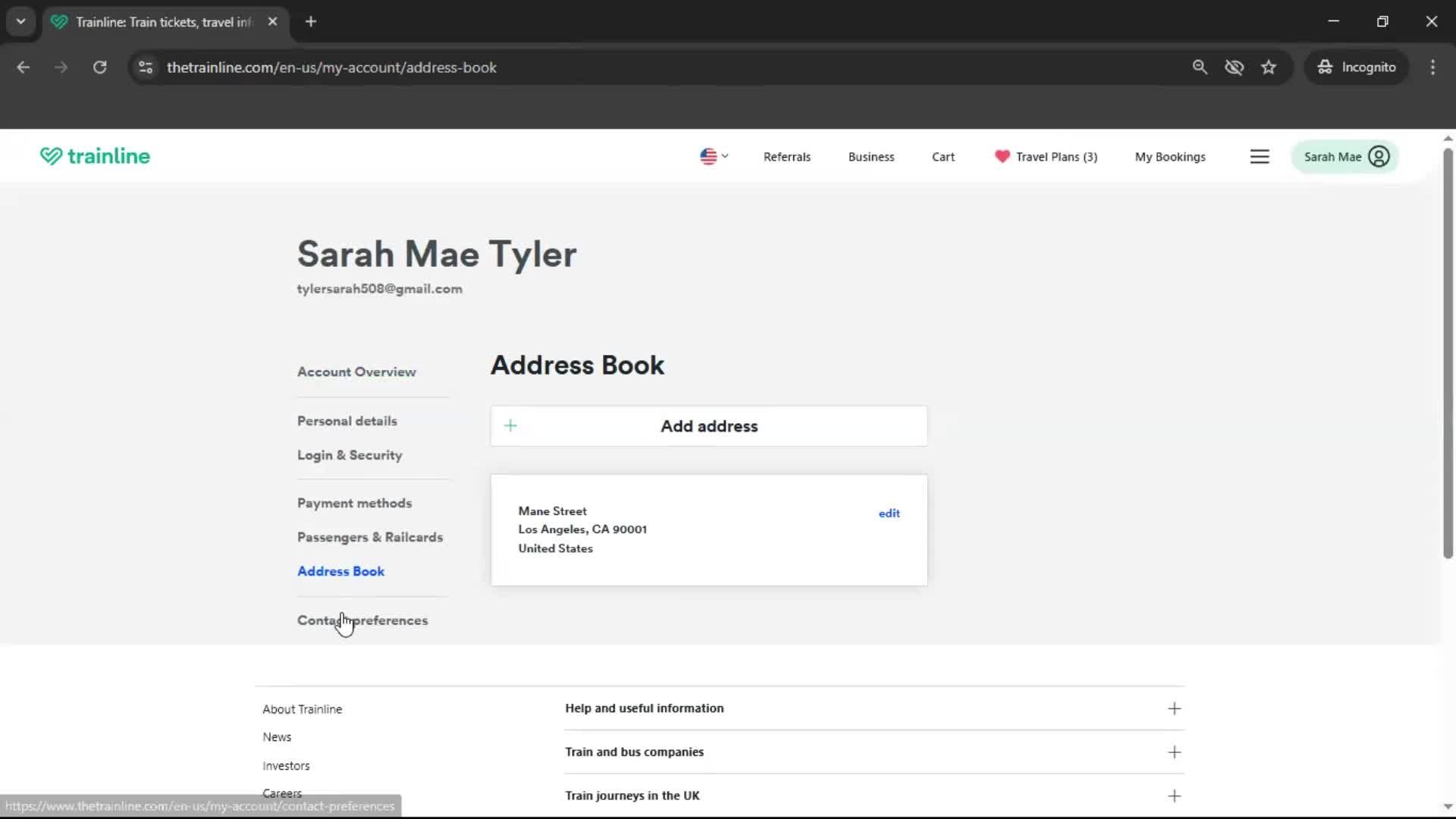The image size is (1456, 819).
Task: Click the site information icon in address bar
Action: point(146,67)
